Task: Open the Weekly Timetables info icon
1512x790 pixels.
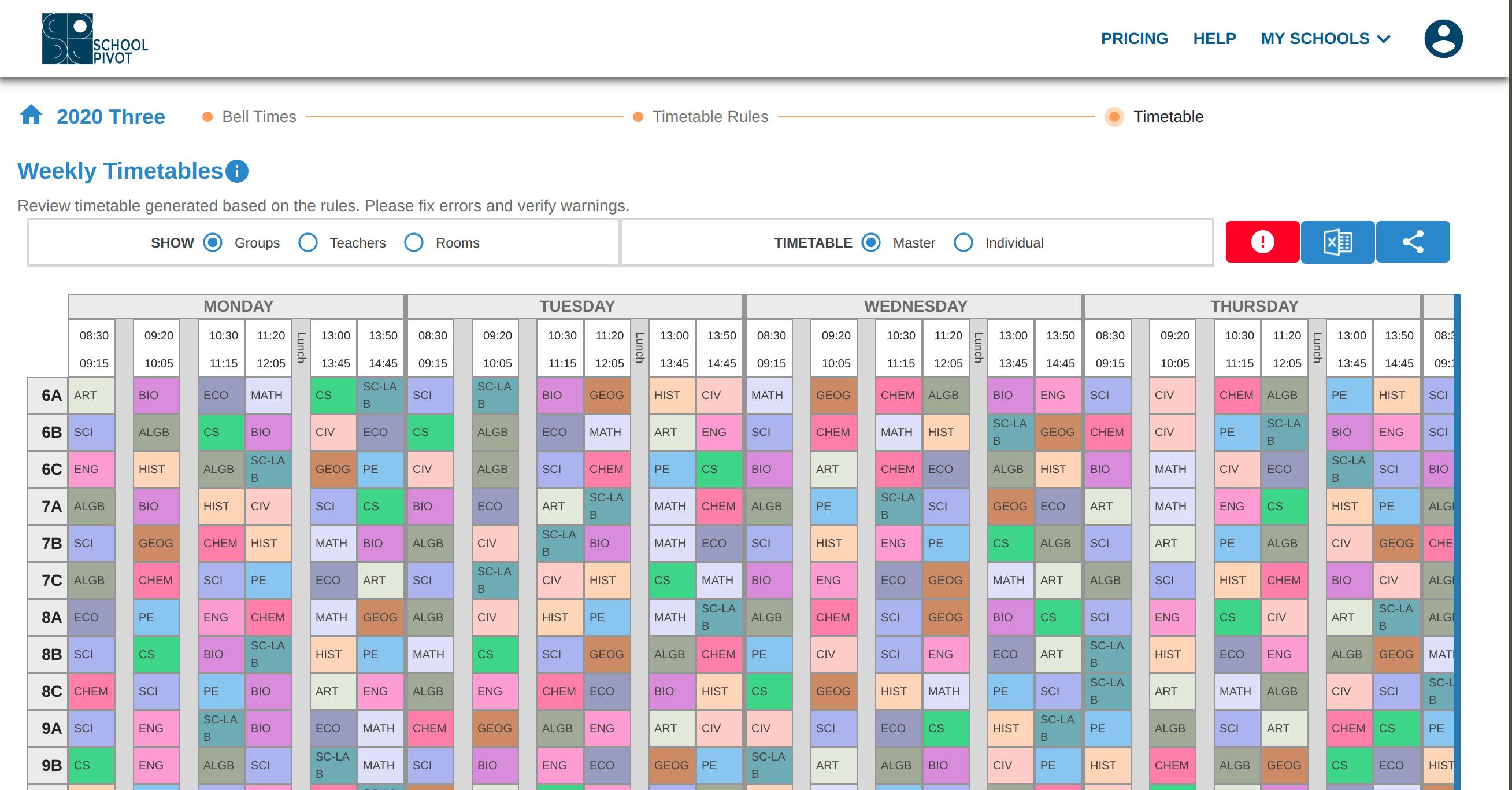Action: [x=237, y=172]
